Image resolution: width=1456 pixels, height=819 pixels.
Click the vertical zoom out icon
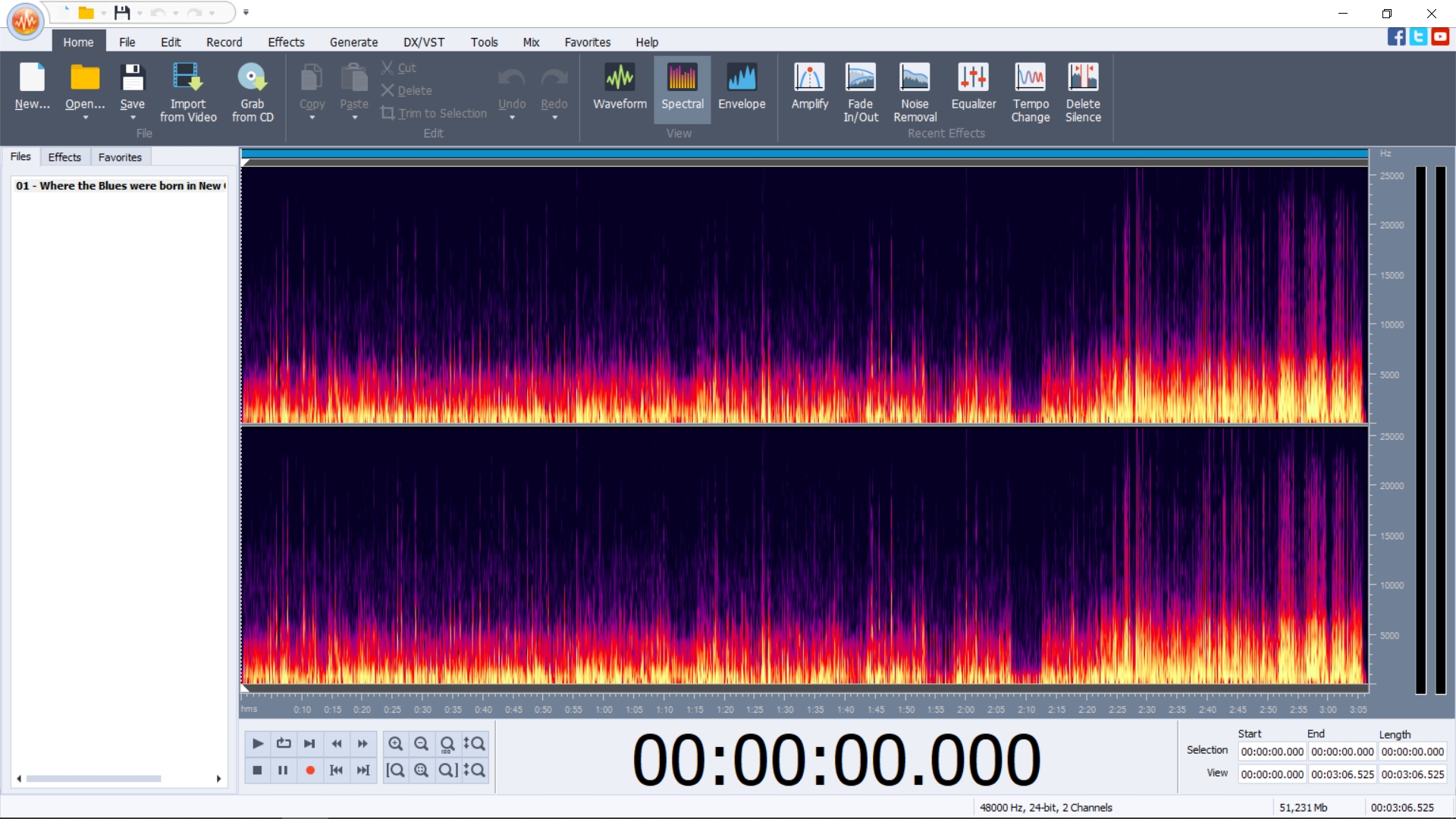click(x=475, y=770)
